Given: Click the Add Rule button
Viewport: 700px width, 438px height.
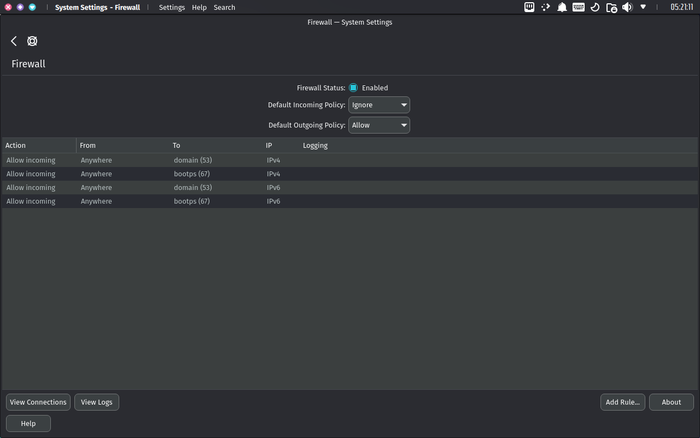Looking at the screenshot, I should pos(622,402).
